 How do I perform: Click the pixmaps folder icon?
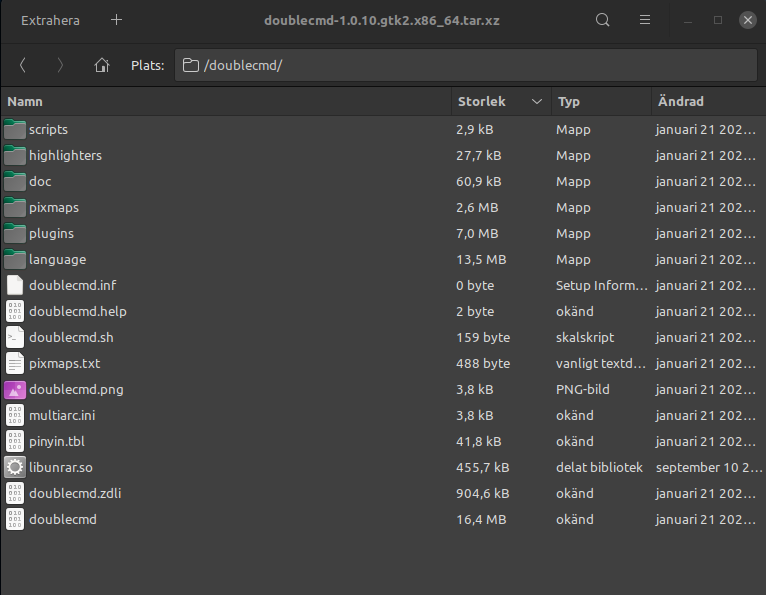pyautogui.click(x=15, y=207)
